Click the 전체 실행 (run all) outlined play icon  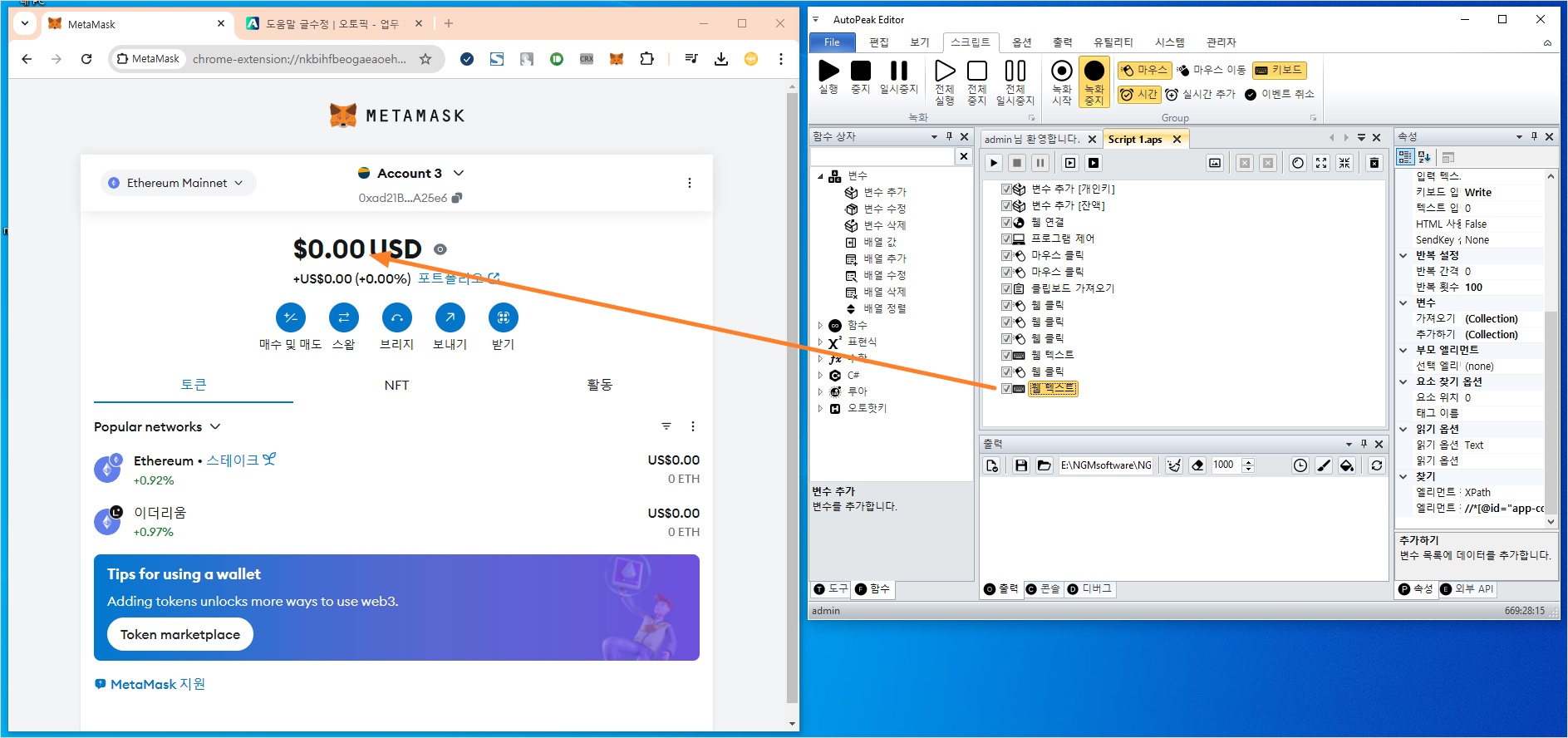(945, 71)
